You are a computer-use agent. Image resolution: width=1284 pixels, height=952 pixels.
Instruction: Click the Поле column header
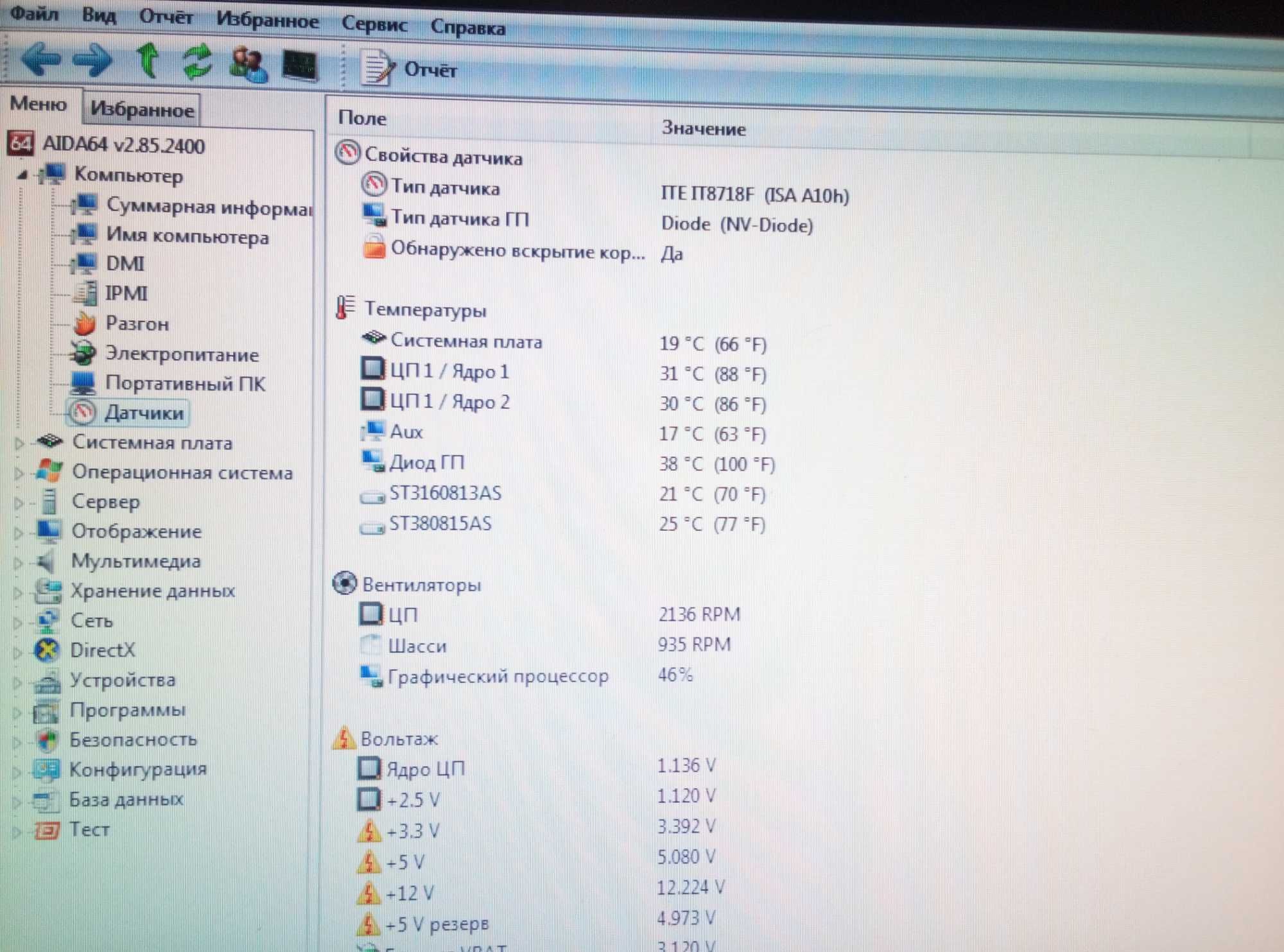coord(361,117)
